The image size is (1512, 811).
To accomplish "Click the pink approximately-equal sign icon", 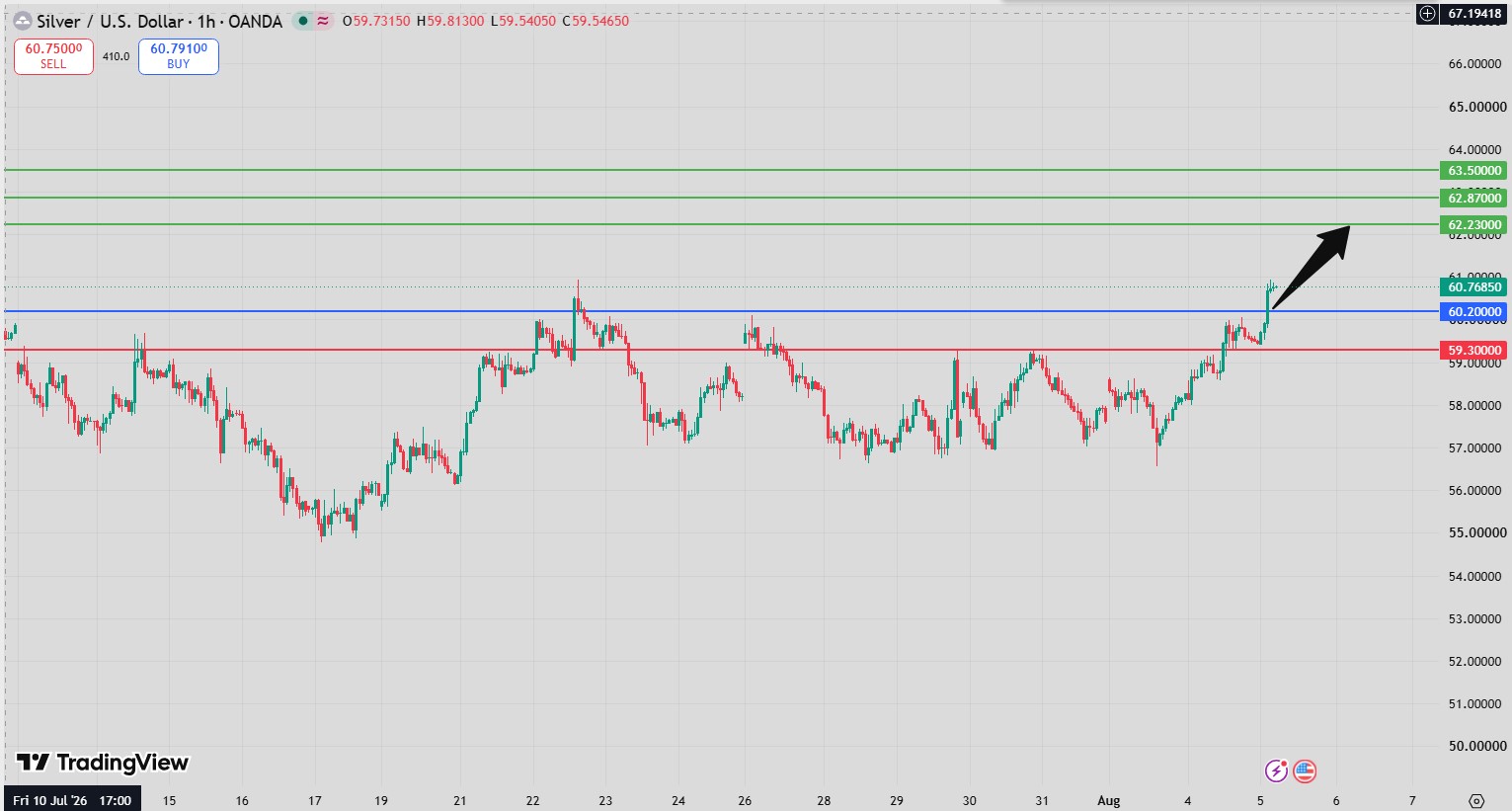I will click(323, 21).
